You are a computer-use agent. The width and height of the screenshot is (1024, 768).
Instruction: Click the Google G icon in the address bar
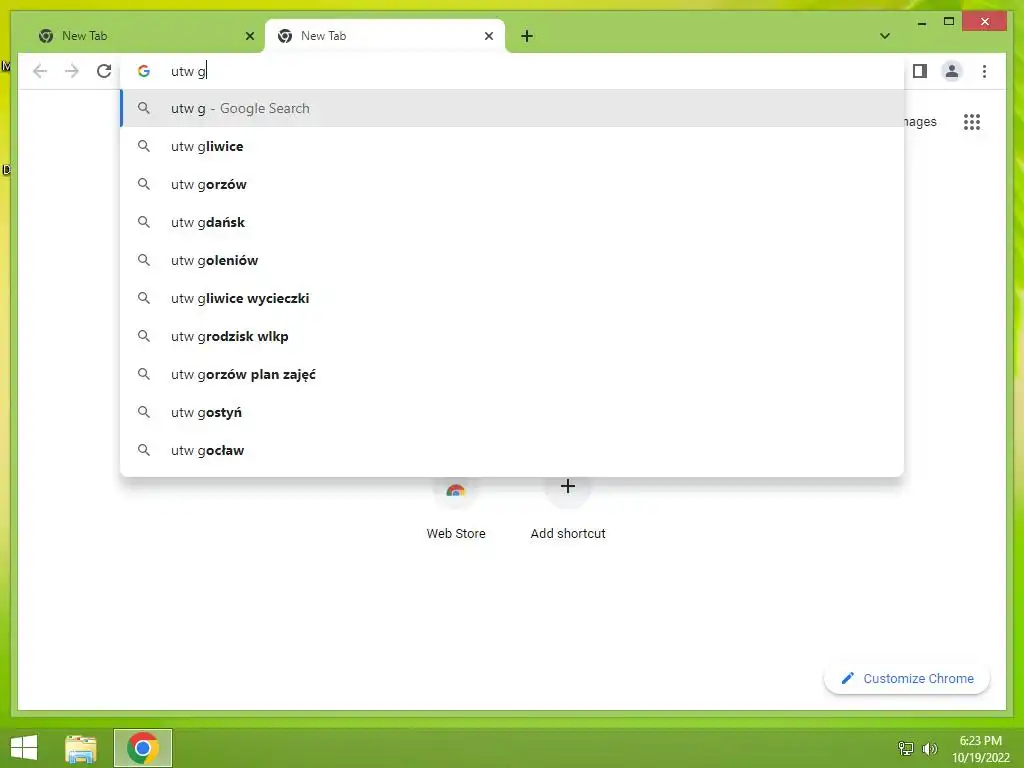(x=144, y=71)
